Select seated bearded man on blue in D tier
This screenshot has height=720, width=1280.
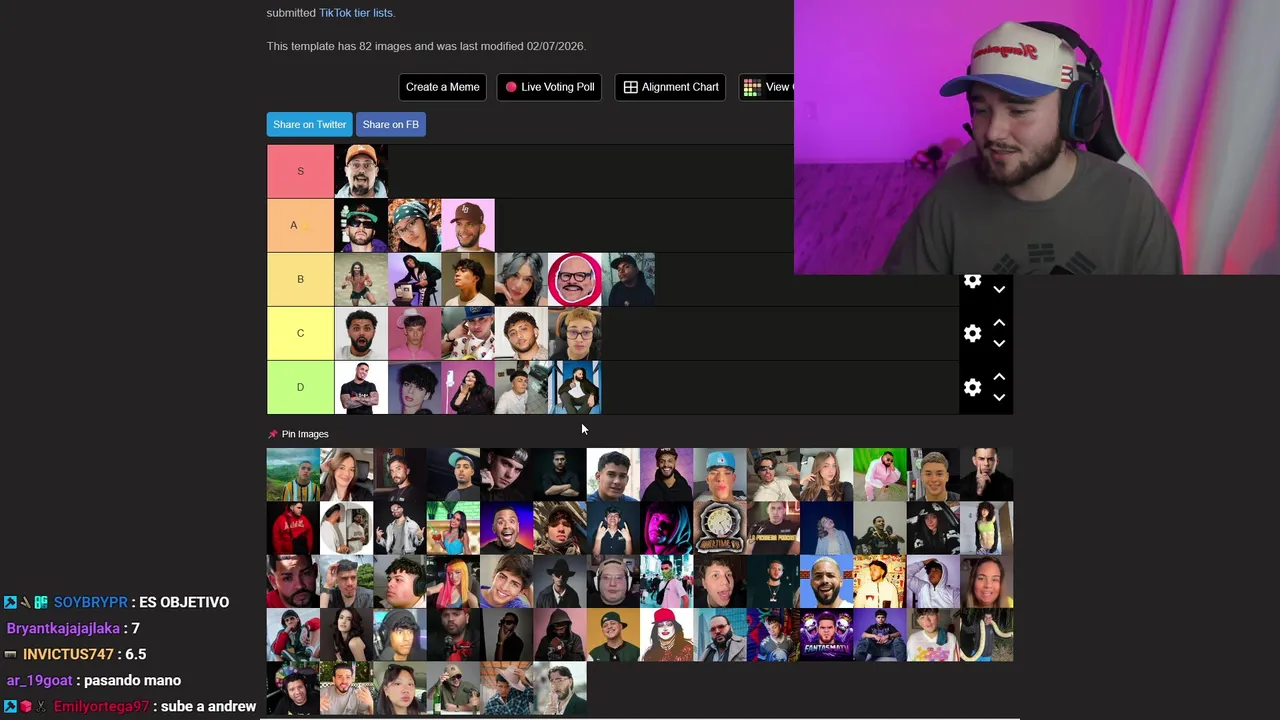[575, 387]
